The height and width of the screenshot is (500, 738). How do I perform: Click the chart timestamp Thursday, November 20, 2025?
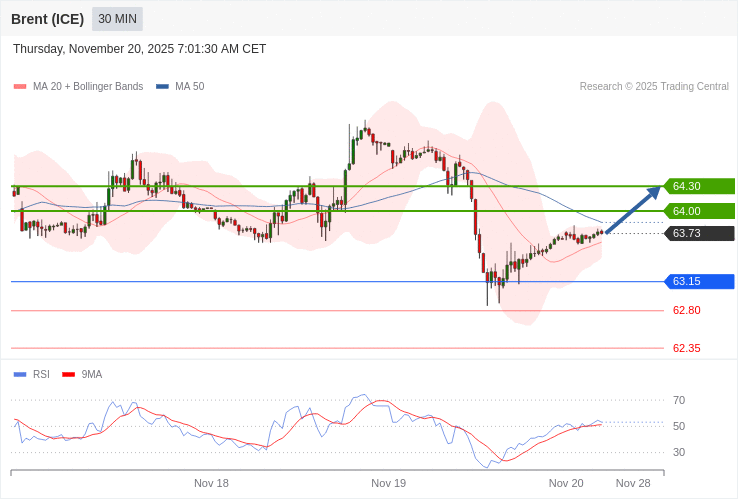tap(139, 49)
